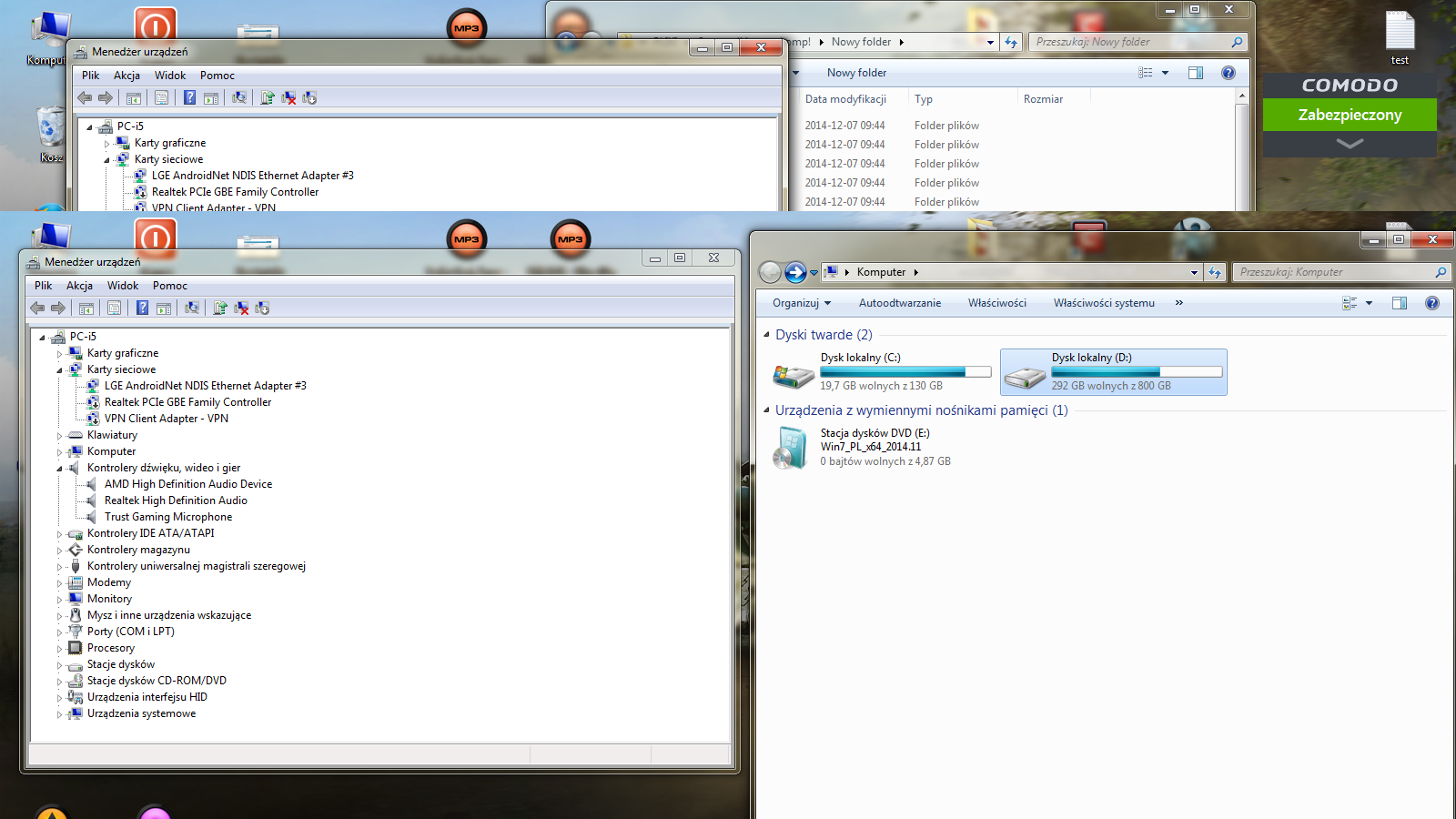The height and width of the screenshot is (819, 1456).
Task: Select the Trust Gaming Microphone device
Action: (x=168, y=517)
